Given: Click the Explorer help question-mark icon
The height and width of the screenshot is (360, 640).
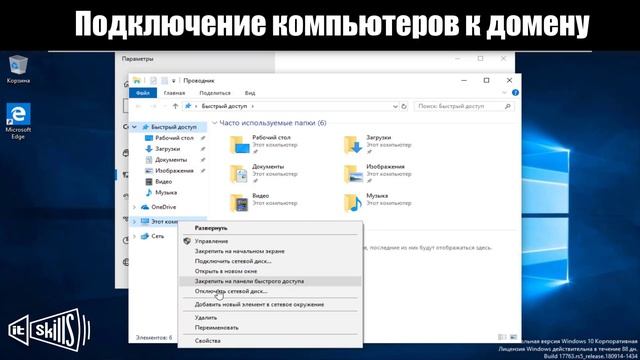Looking at the screenshot, I should (515, 93).
